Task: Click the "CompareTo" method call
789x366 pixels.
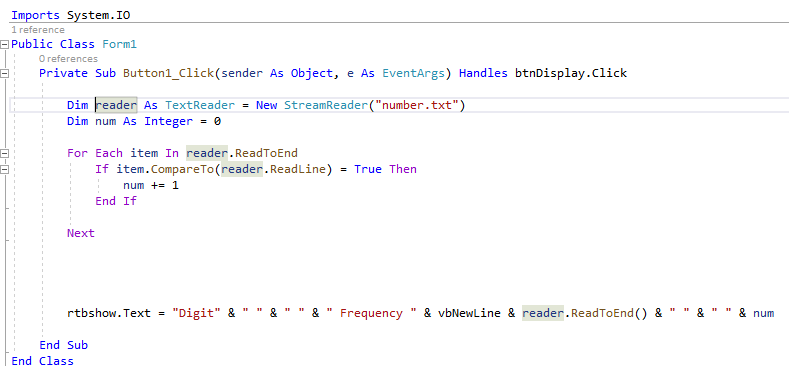Action: pos(183,169)
